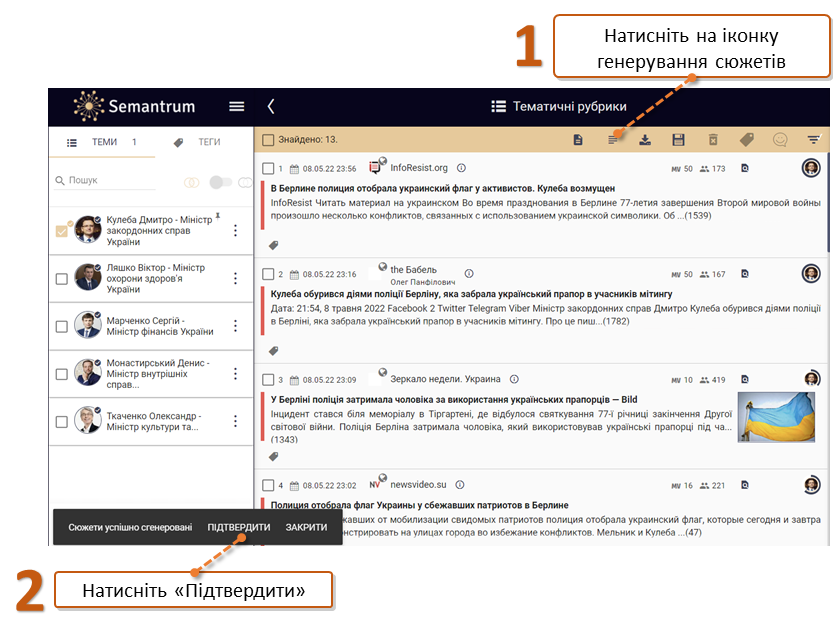Open the three-dot menu for Ляшко Віктор
The height and width of the screenshot is (621, 833).
[x=235, y=278]
